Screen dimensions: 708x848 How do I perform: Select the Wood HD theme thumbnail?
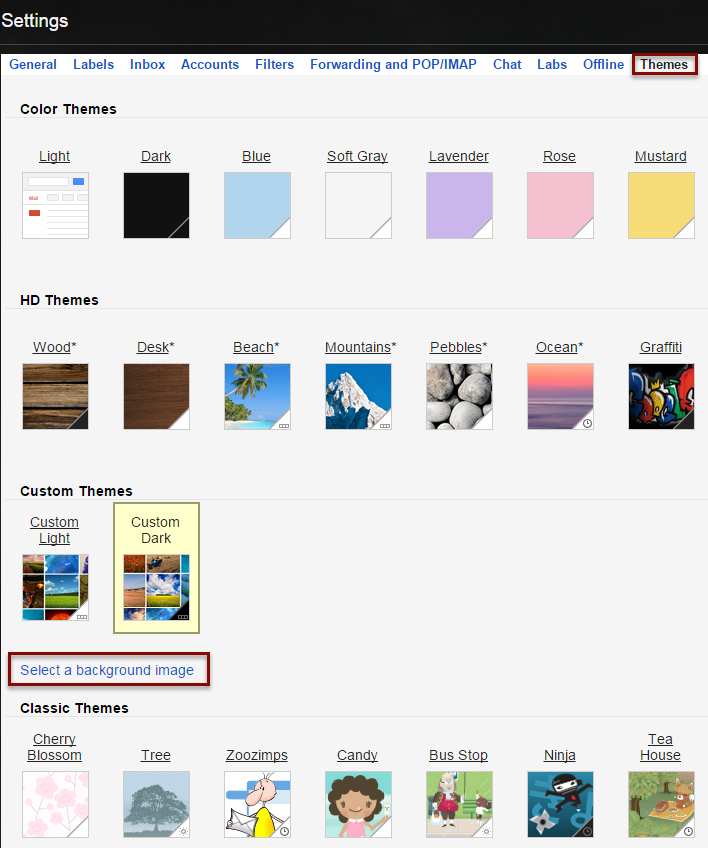55,396
